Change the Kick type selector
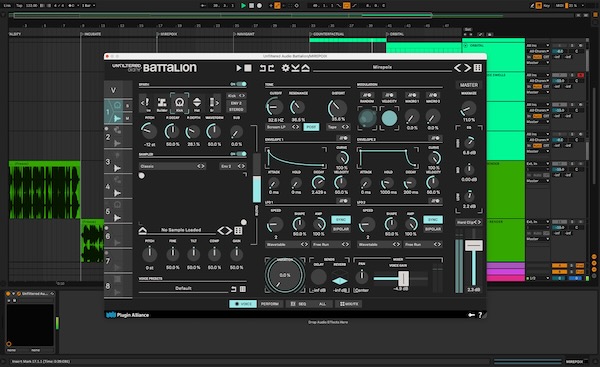Screen dimensions: 600x367 pos(236,96)
